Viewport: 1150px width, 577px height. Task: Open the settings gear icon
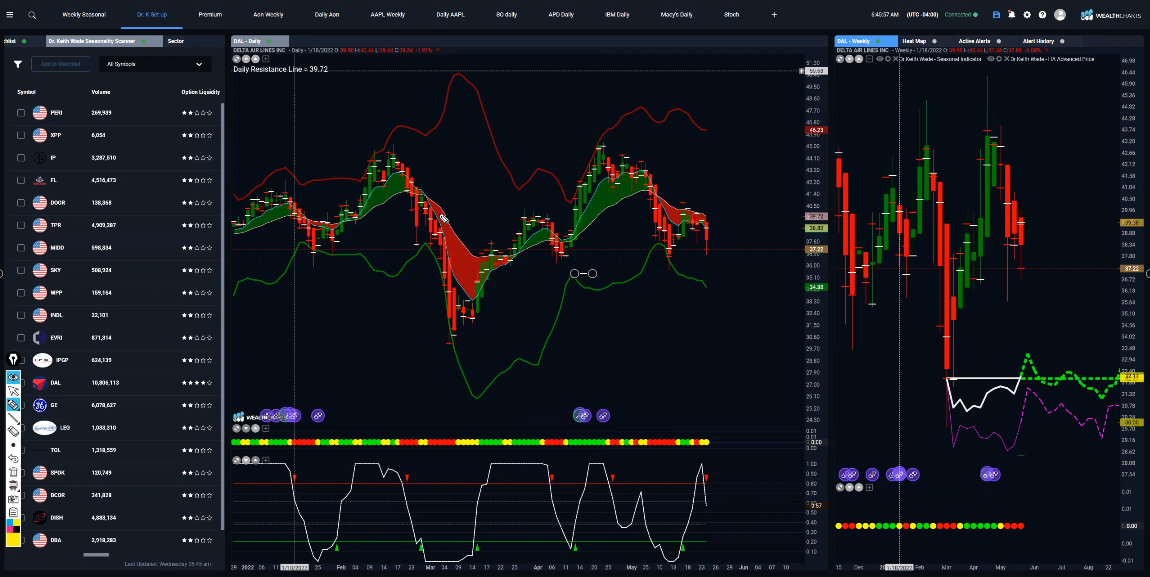(1027, 15)
